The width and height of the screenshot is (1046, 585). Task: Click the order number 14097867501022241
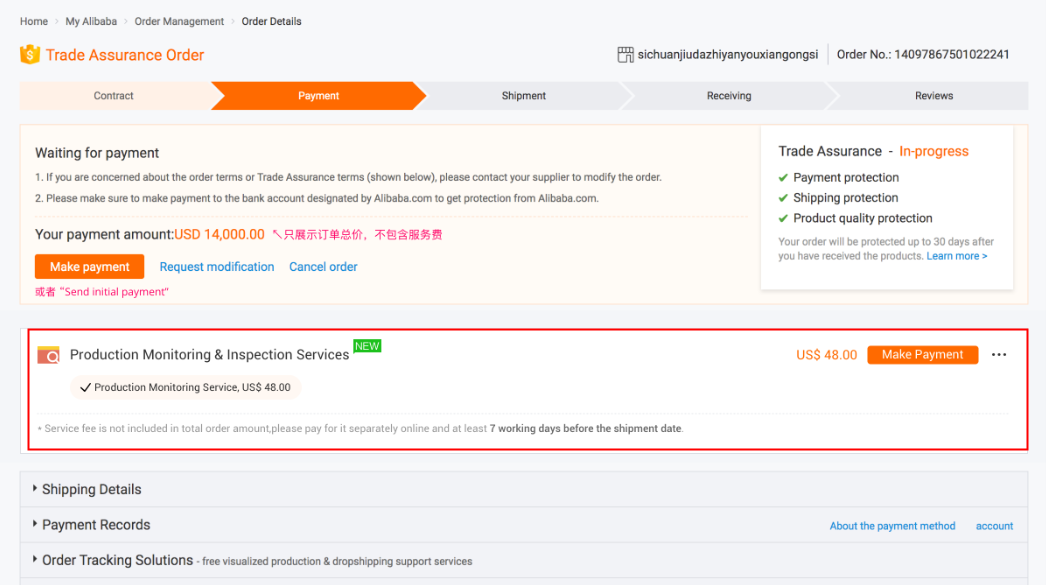pos(952,55)
